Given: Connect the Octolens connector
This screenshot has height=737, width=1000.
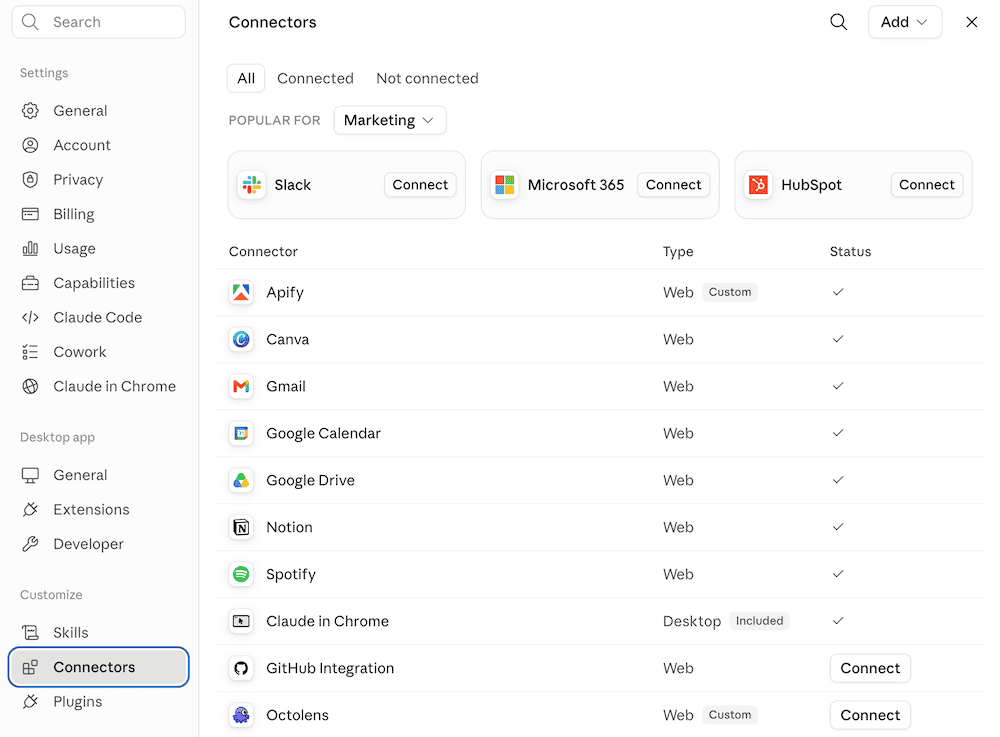Looking at the screenshot, I should pyautogui.click(x=870, y=715).
